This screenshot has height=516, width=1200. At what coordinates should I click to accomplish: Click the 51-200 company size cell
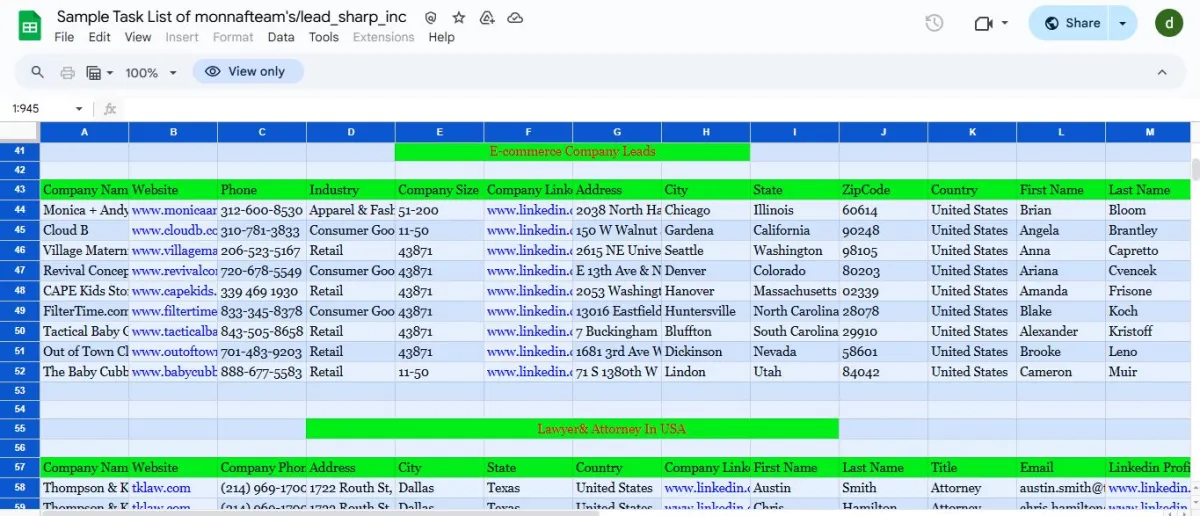click(439, 210)
